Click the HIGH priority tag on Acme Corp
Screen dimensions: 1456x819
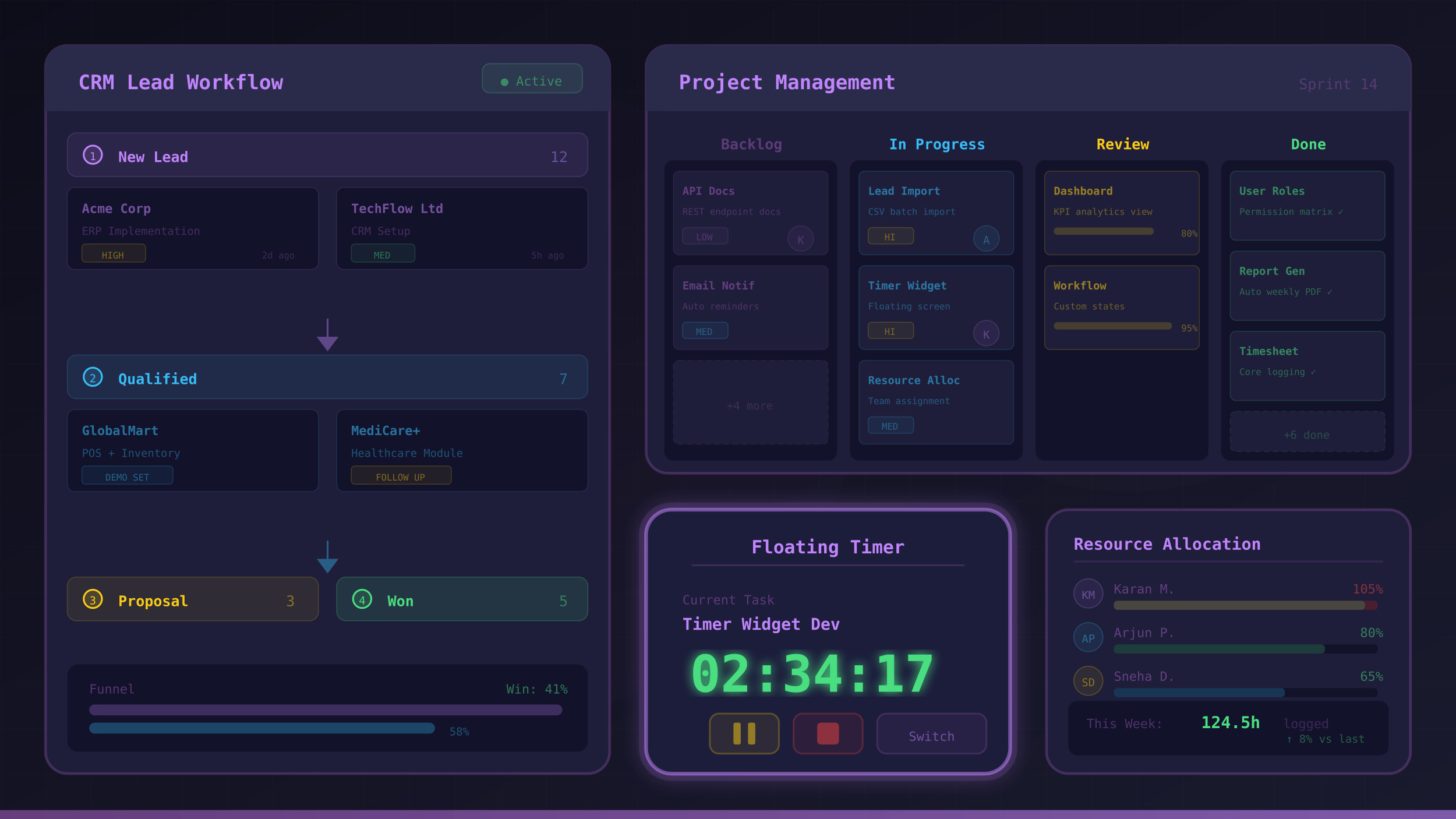114,253
